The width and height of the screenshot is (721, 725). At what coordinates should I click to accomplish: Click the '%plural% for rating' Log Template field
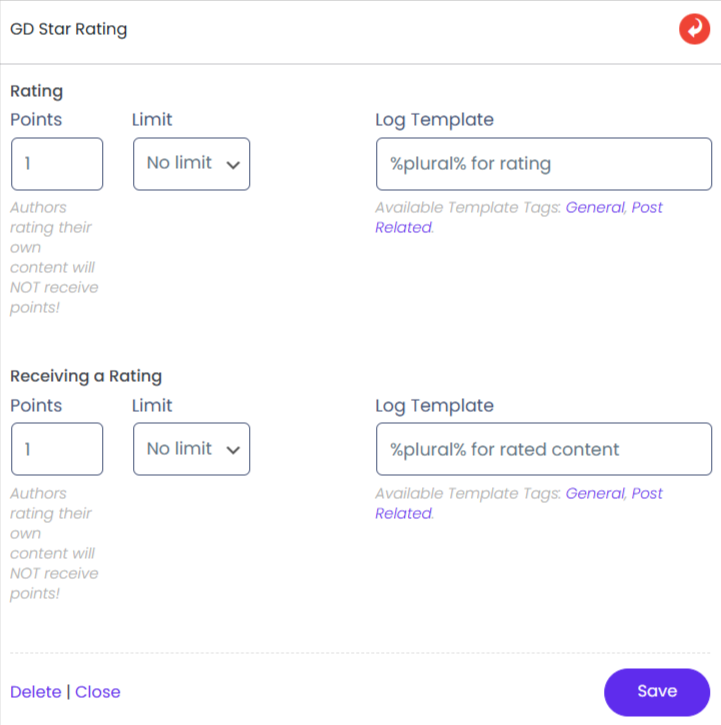[x=543, y=164]
